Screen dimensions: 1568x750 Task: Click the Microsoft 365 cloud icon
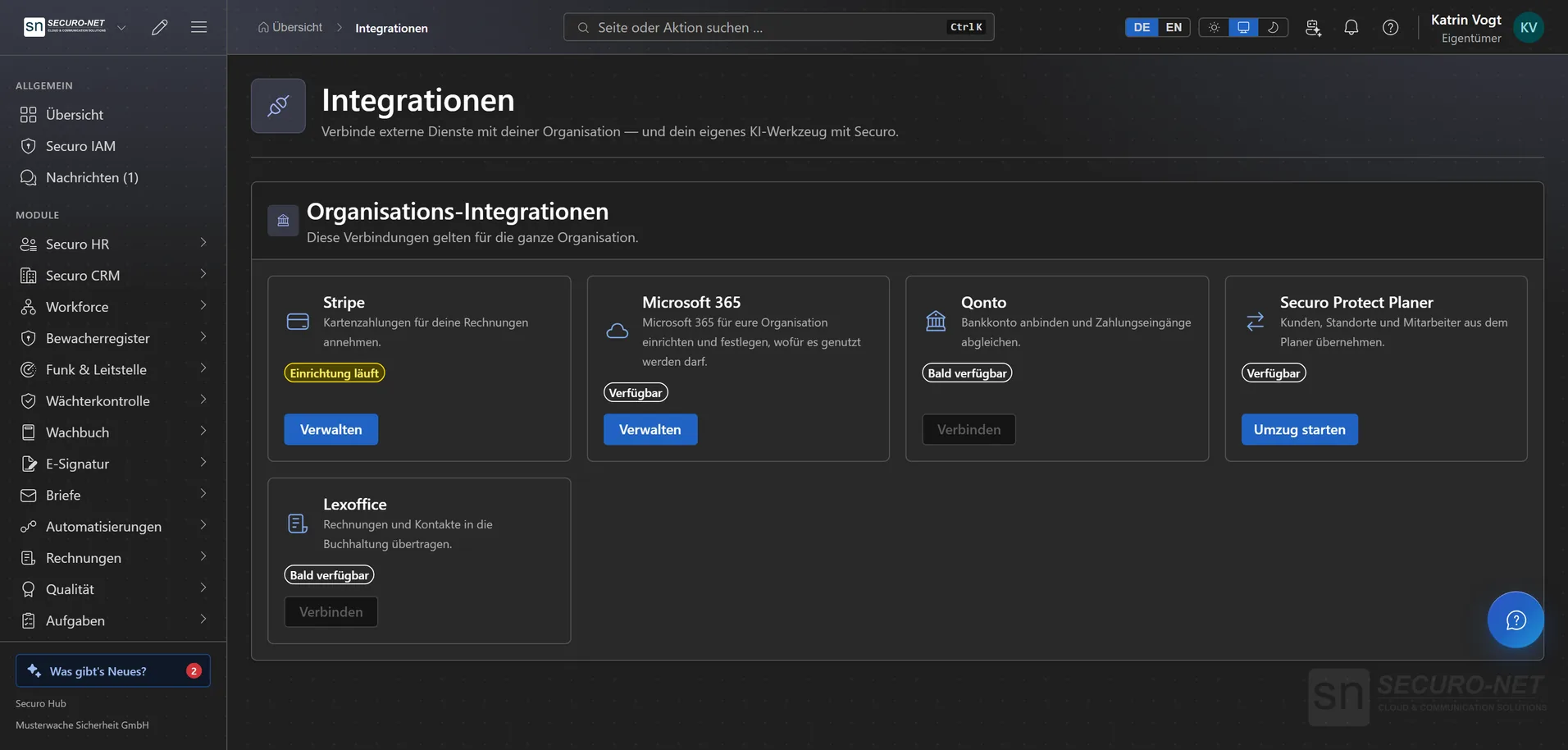[617, 331]
